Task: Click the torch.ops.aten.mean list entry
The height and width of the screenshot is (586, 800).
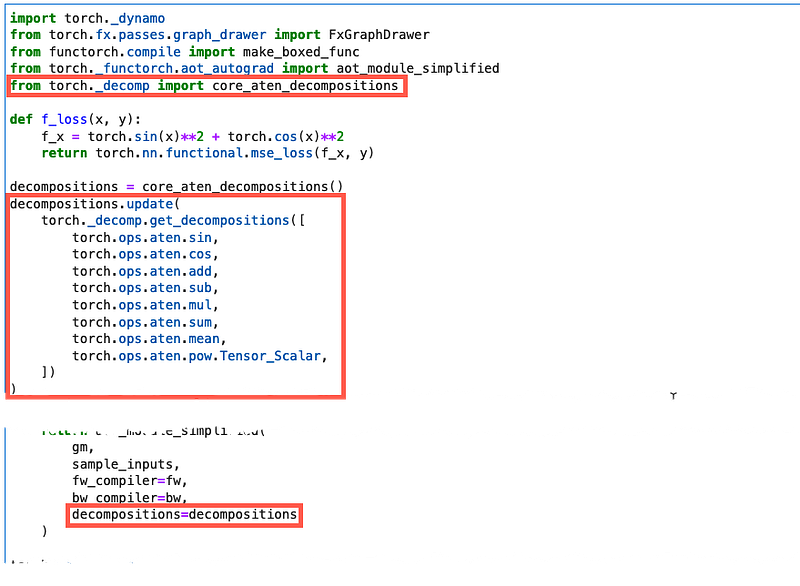Action: click(x=148, y=340)
